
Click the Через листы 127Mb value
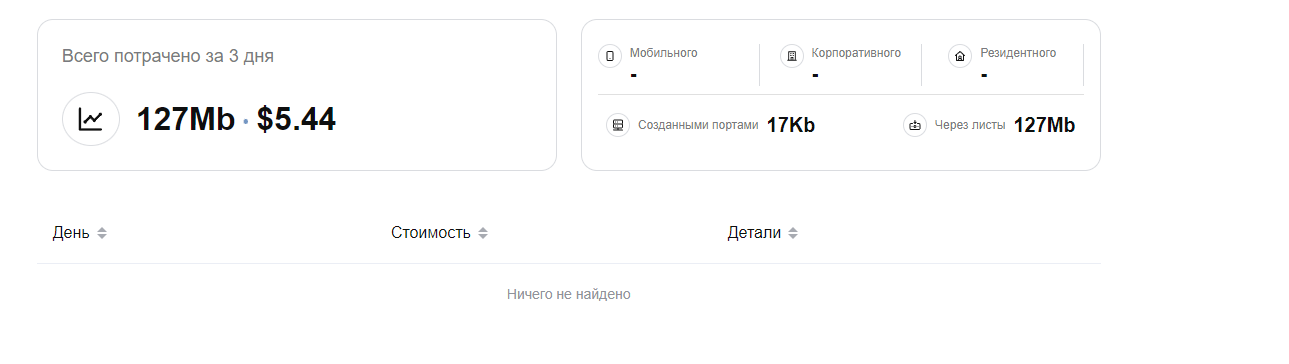point(1044,125)
